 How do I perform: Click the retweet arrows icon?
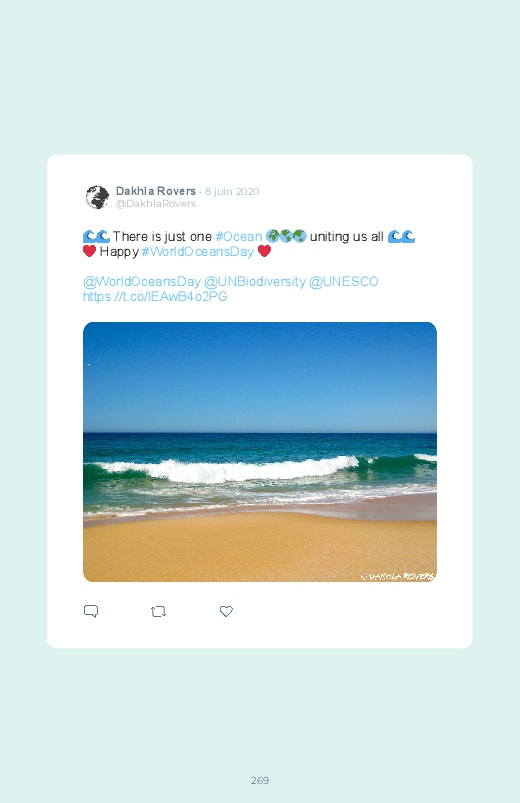pos(158,611)
